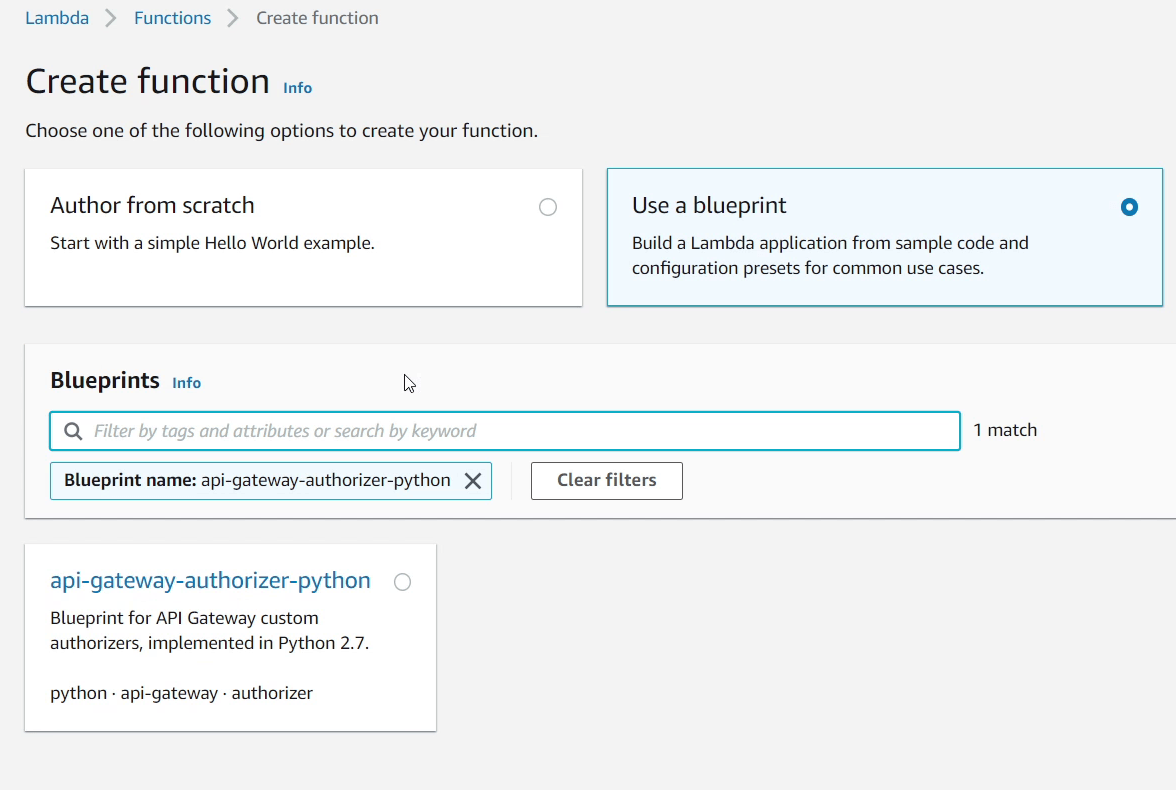The width and height of the screenshot is (1176, 790).
Task: Click the Create function breadcrumb entry
Action: 317,17
